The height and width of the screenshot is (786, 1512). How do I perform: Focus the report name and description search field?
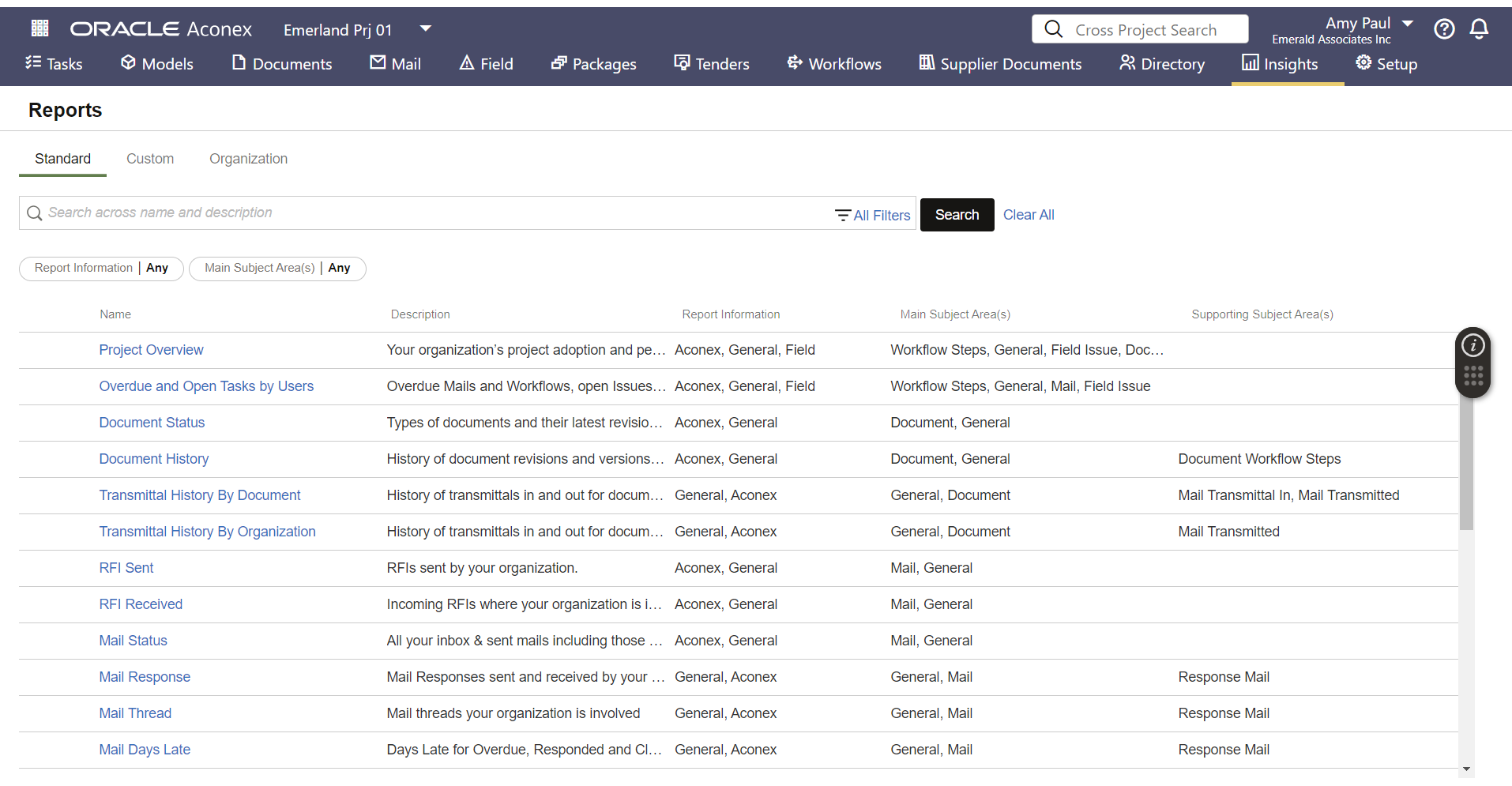(427, 213)
